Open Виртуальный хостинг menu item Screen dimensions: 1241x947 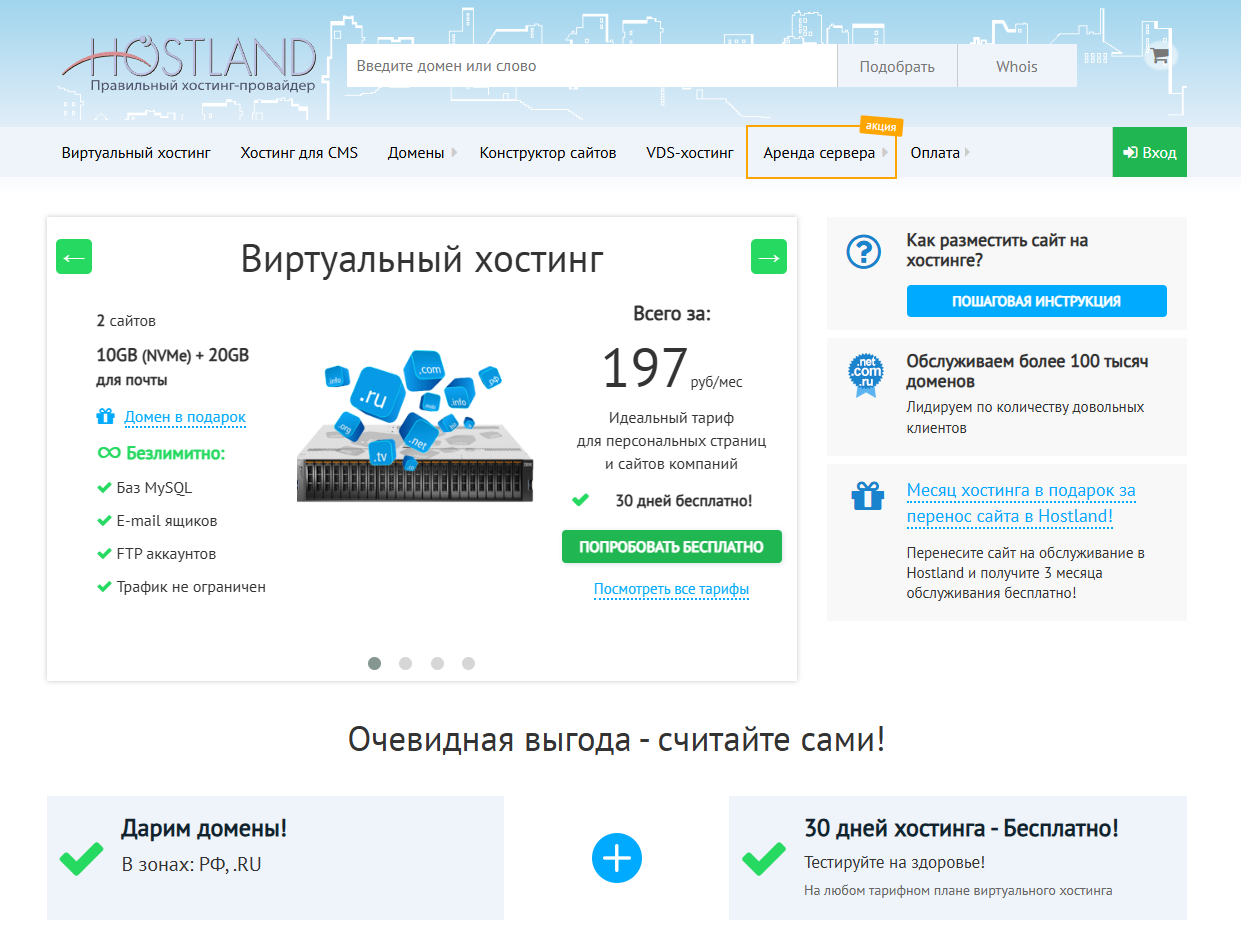[136, 153]
